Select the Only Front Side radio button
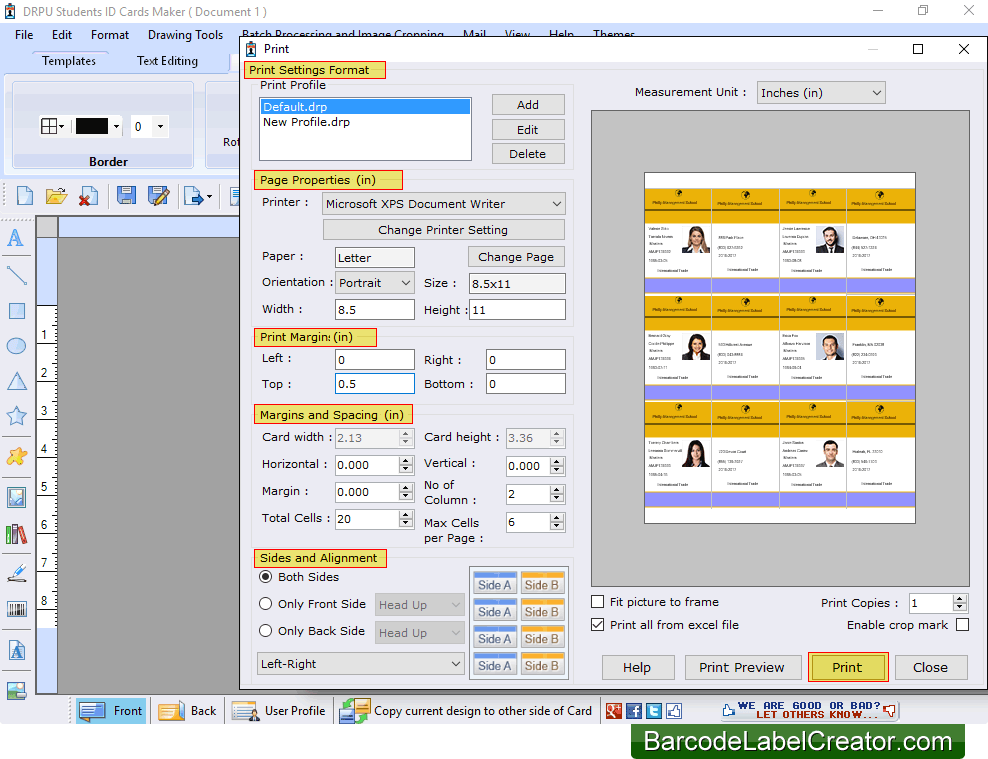988x759 pixels. tap(265, 604)
